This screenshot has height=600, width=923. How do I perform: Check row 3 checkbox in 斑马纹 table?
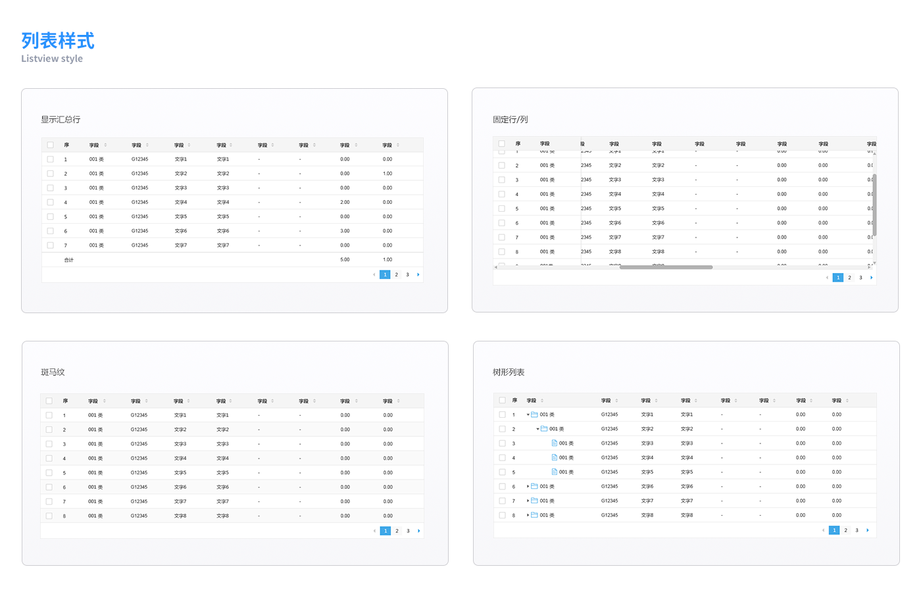click(x=49, y=444)
